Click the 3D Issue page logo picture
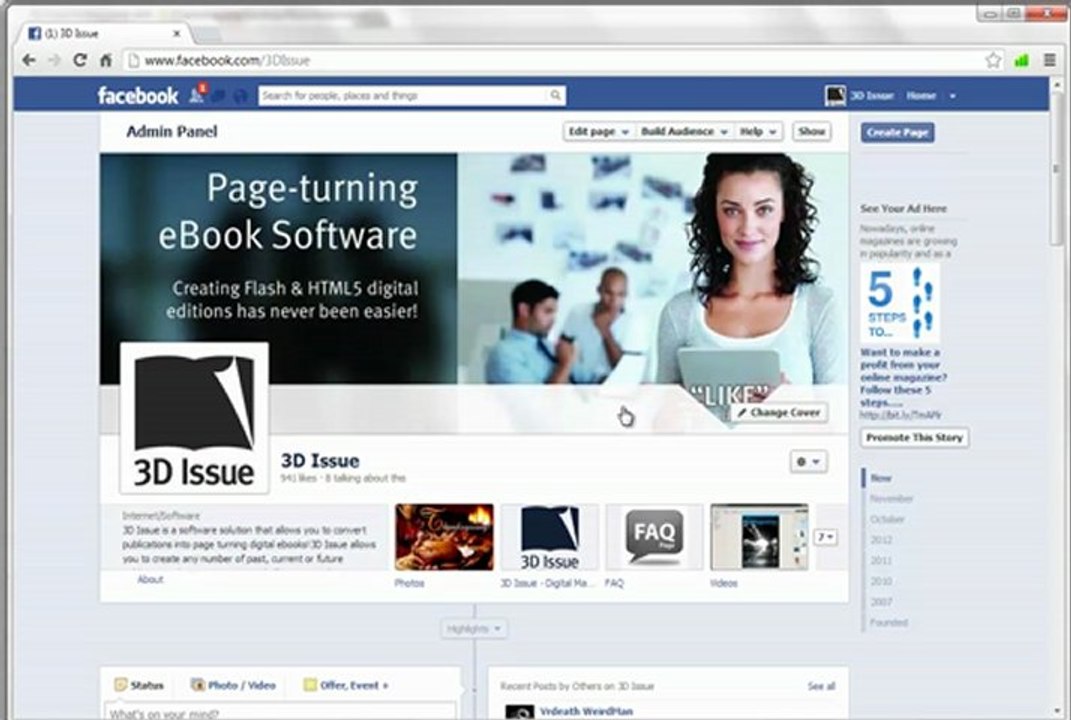 tap(195, 417)
